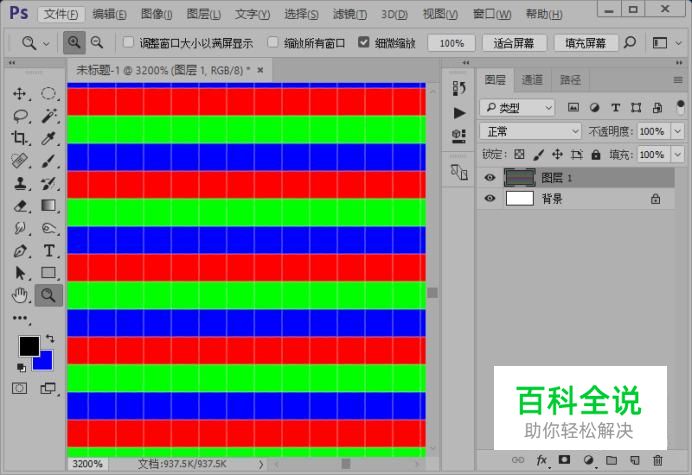
Task: Select the Dodge tool
Action: pos(49,228)
